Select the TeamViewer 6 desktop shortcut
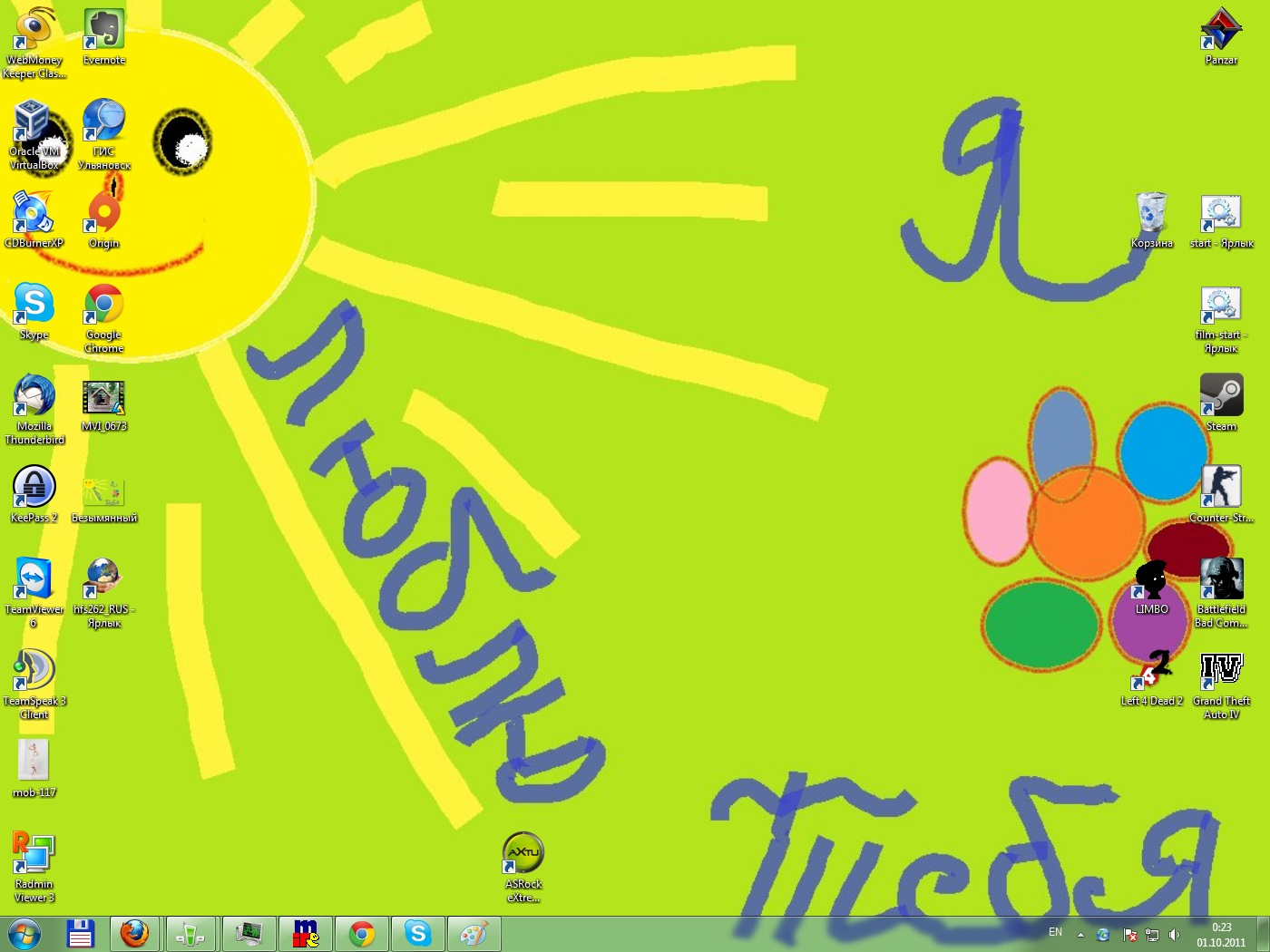Image resolution: width=1270 pixels, height=952 pixels. point(34,593)
